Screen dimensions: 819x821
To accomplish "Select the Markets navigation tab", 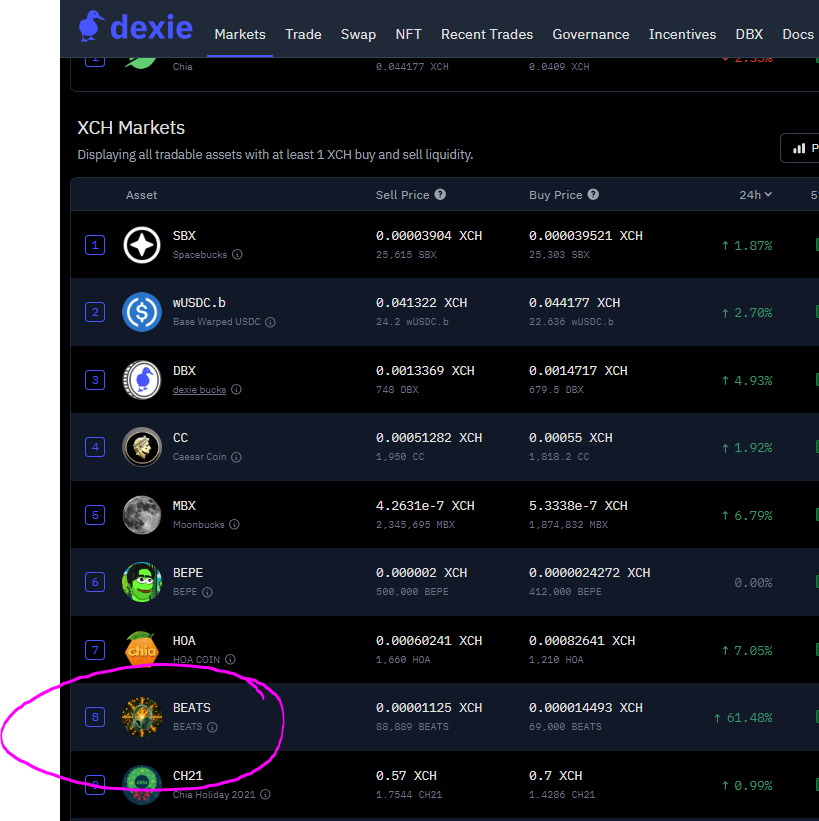I will coord(239,33).
